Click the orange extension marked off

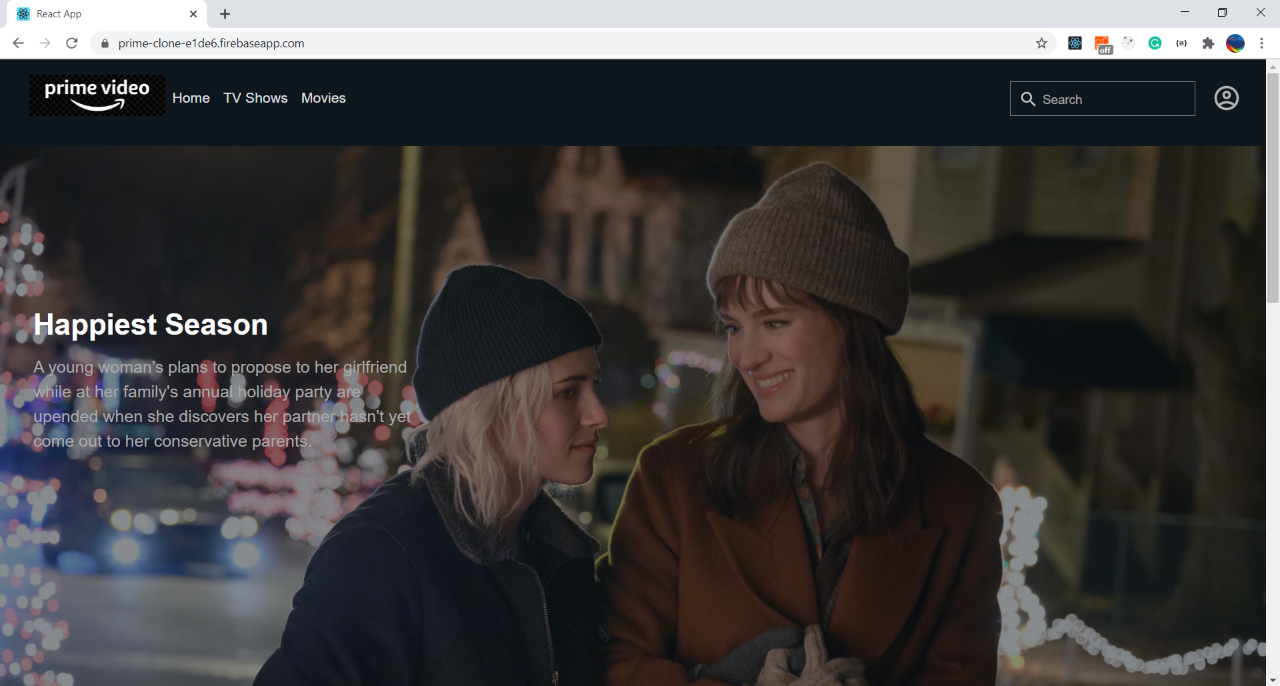click(x=1102, y=44)
